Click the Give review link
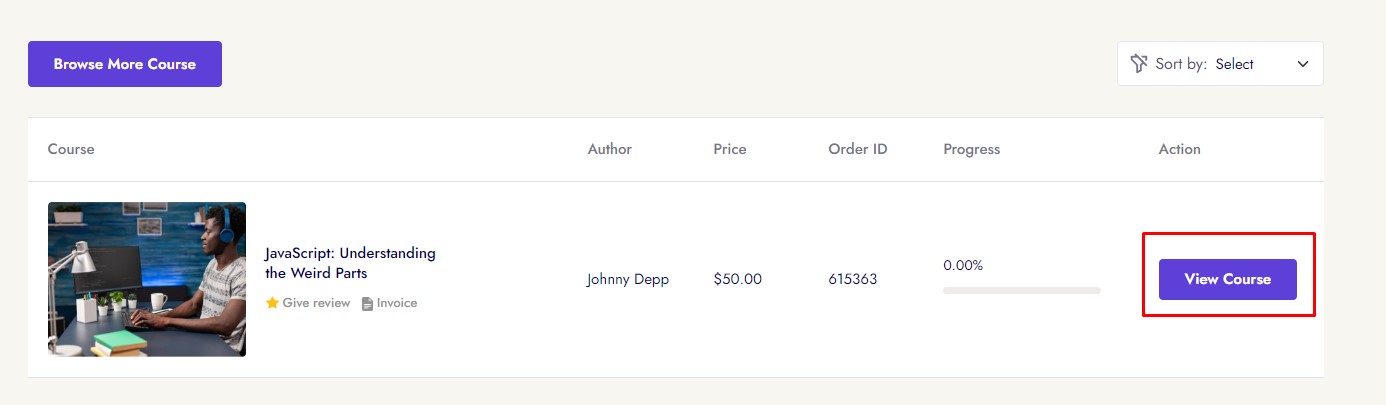The image size is (1386, 405). (316, 303)
